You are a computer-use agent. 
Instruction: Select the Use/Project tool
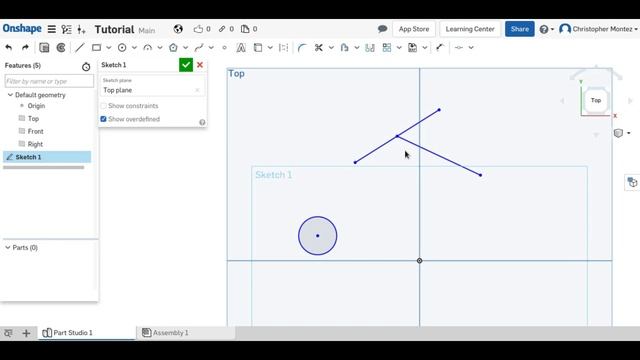pos(258,48)
